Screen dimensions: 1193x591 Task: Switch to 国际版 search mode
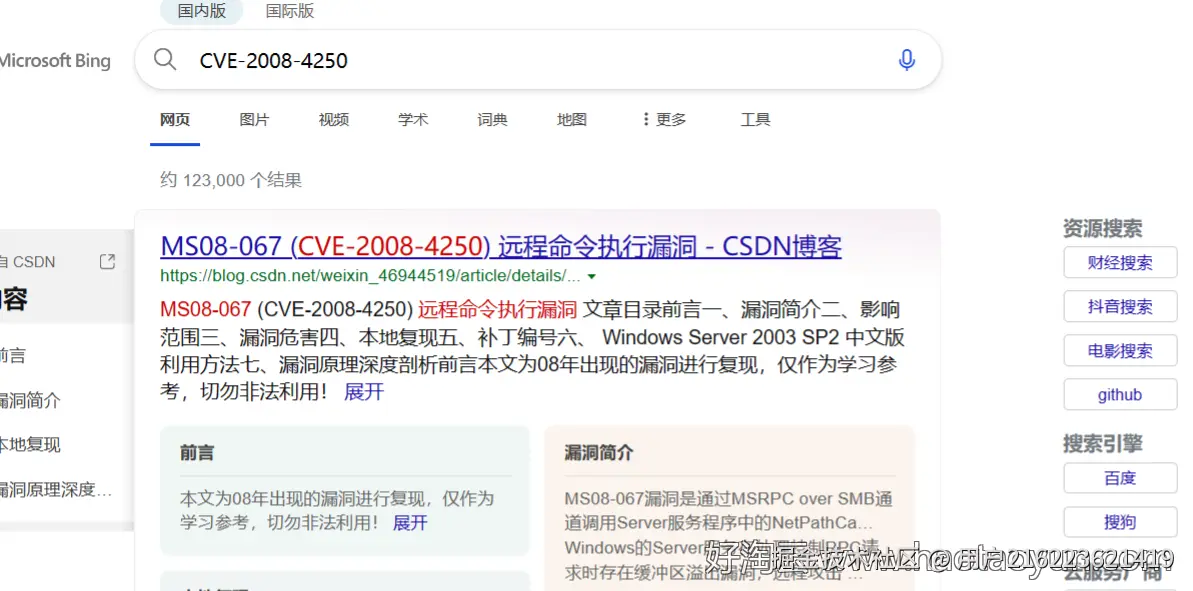click(289, 11)
